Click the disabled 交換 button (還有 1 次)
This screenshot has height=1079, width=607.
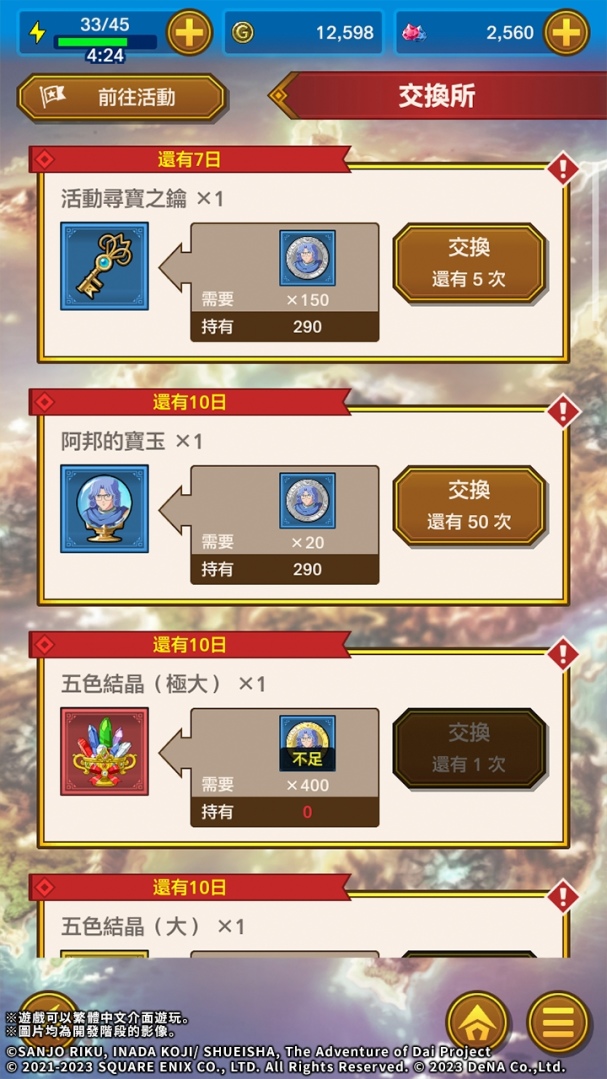(469, 749)
